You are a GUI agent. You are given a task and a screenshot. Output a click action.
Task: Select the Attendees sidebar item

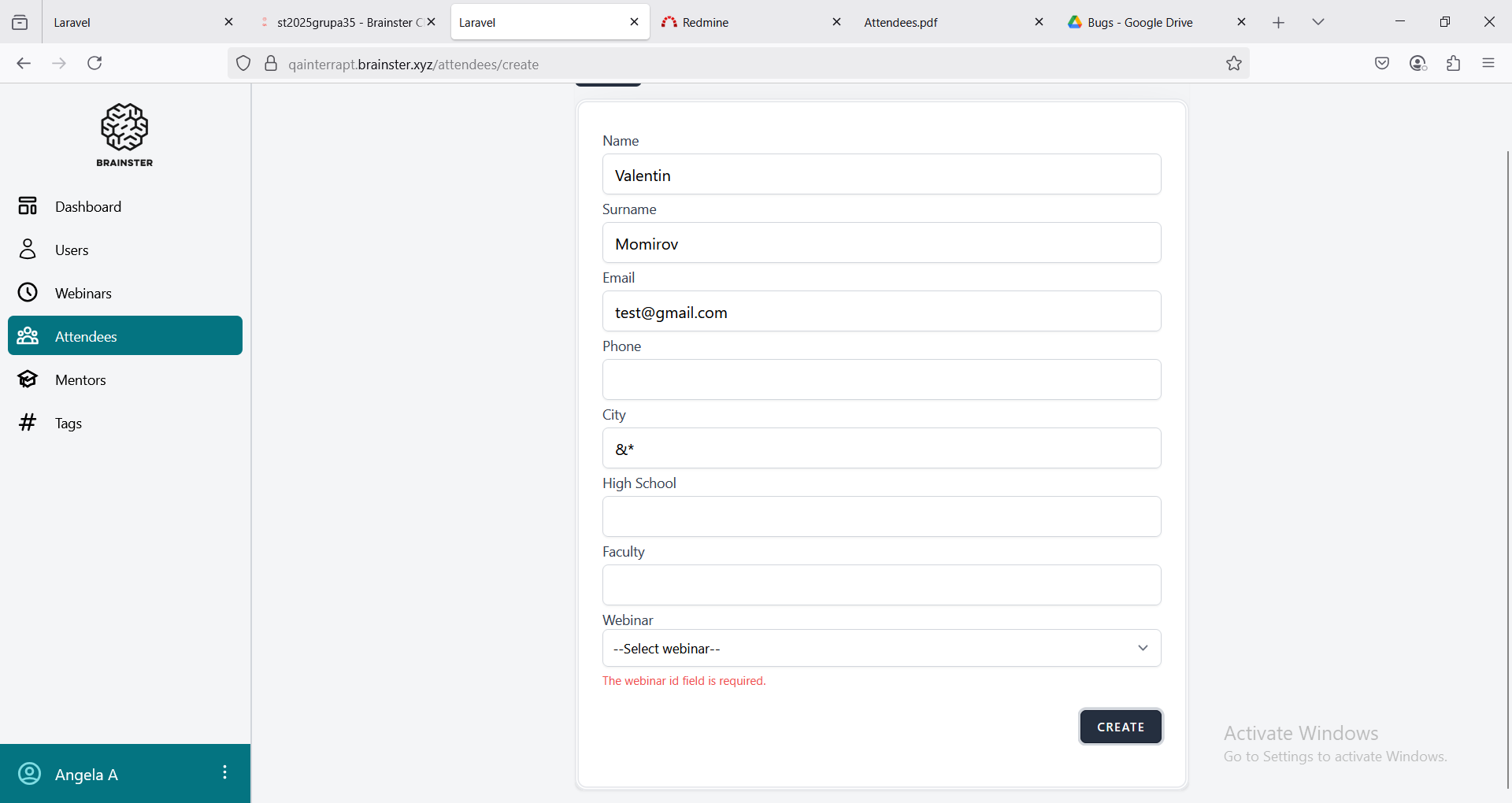point(125,336)
